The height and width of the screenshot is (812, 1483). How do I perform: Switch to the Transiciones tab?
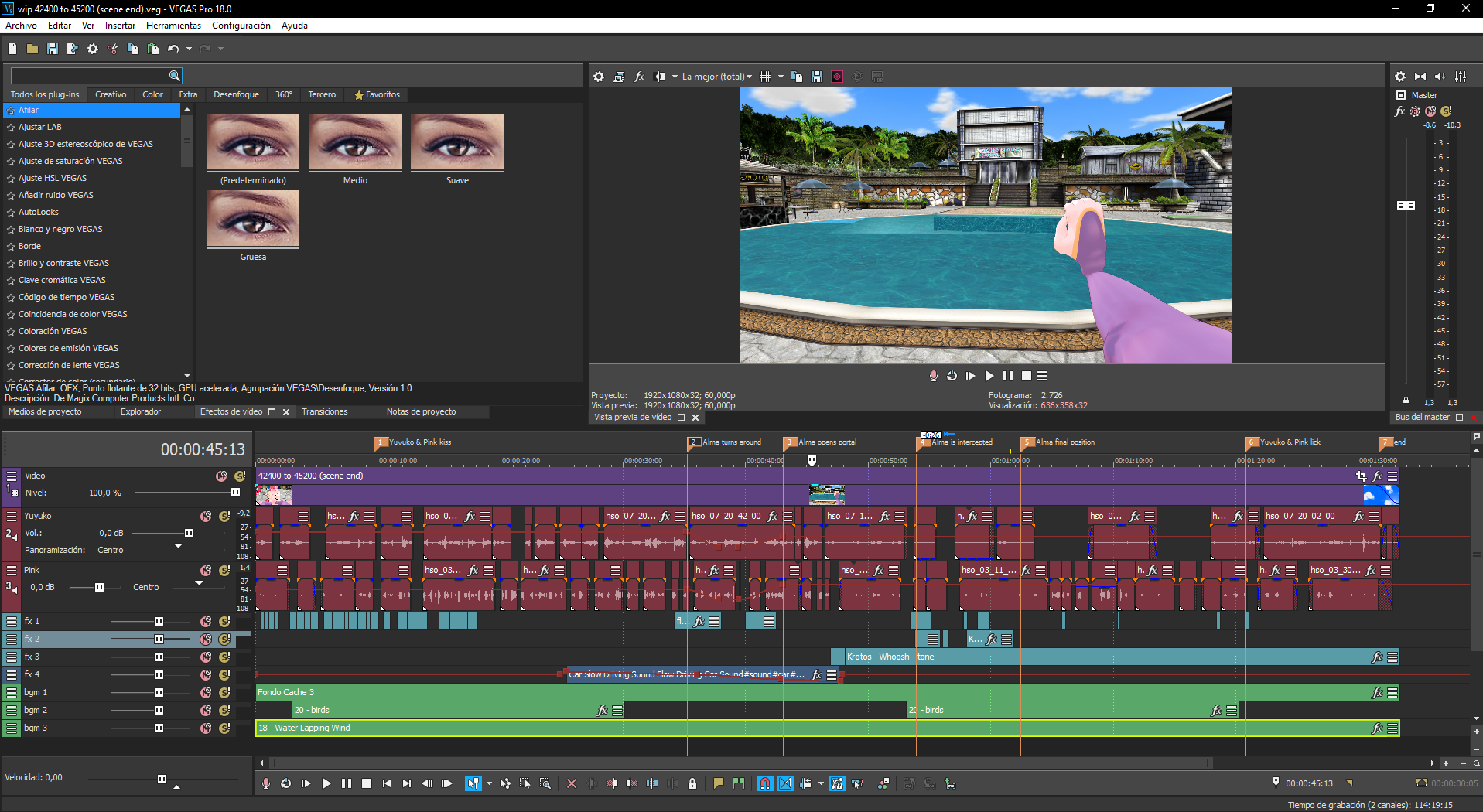(x=325, y=411)
